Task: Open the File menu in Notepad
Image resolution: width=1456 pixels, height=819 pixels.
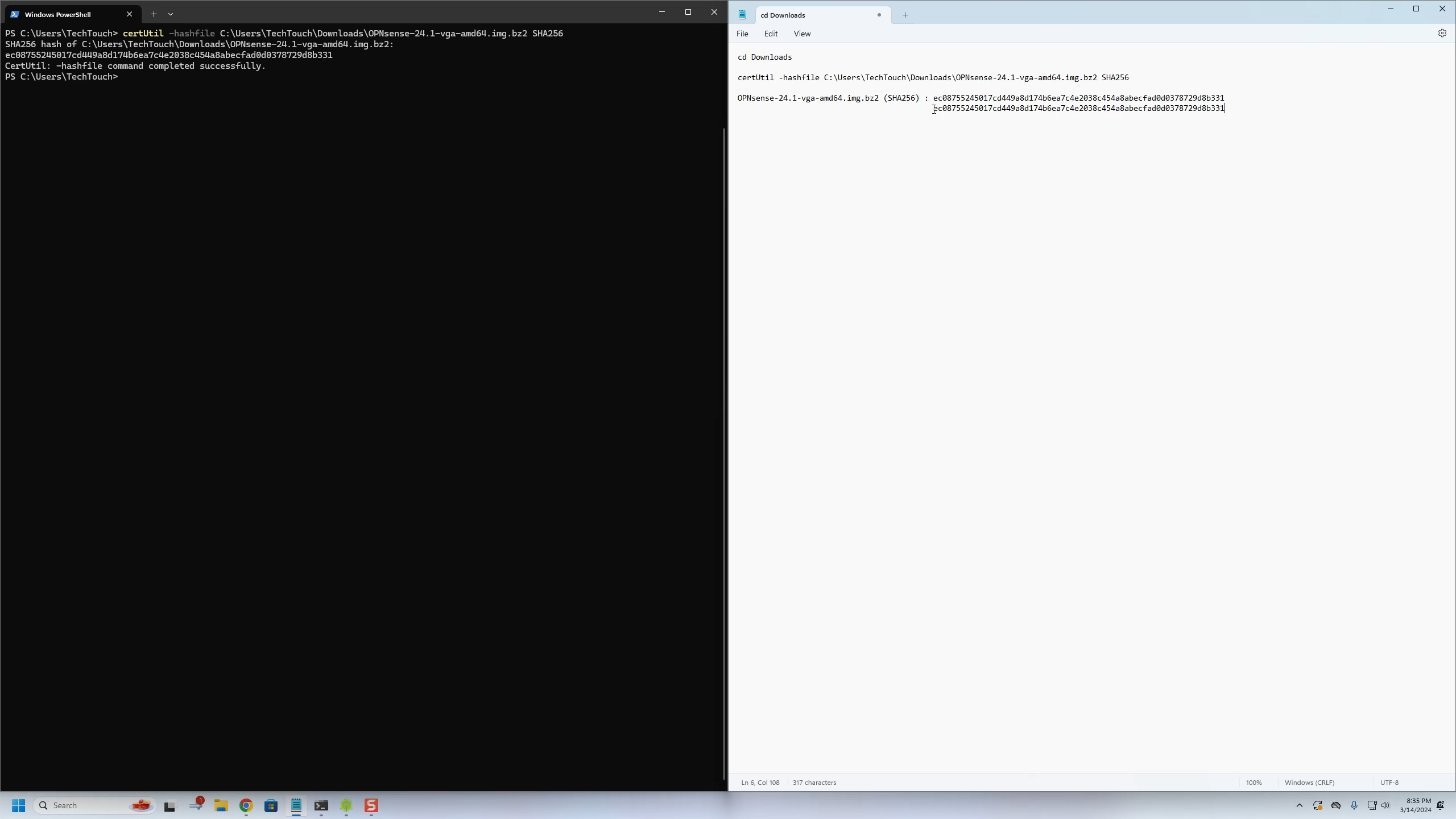Action: [742, 34]
